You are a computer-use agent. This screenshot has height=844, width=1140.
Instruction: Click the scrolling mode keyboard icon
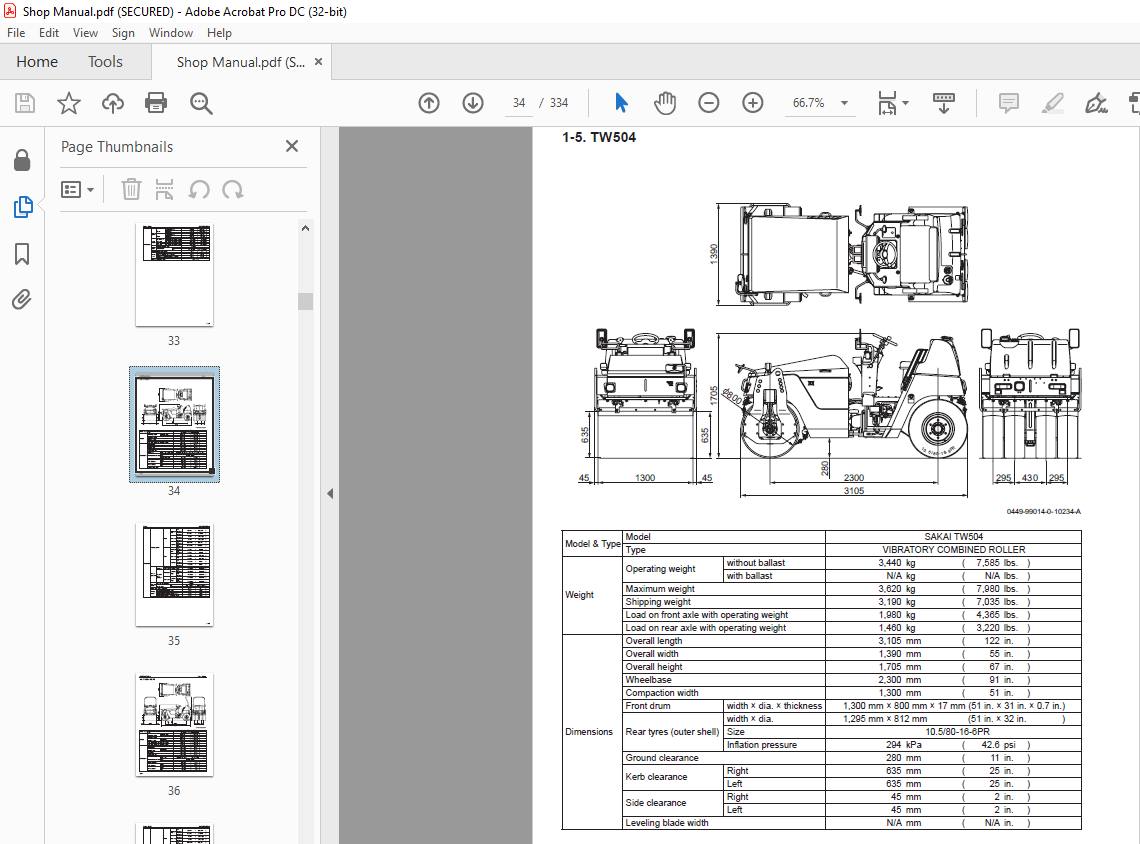(944, 103)
